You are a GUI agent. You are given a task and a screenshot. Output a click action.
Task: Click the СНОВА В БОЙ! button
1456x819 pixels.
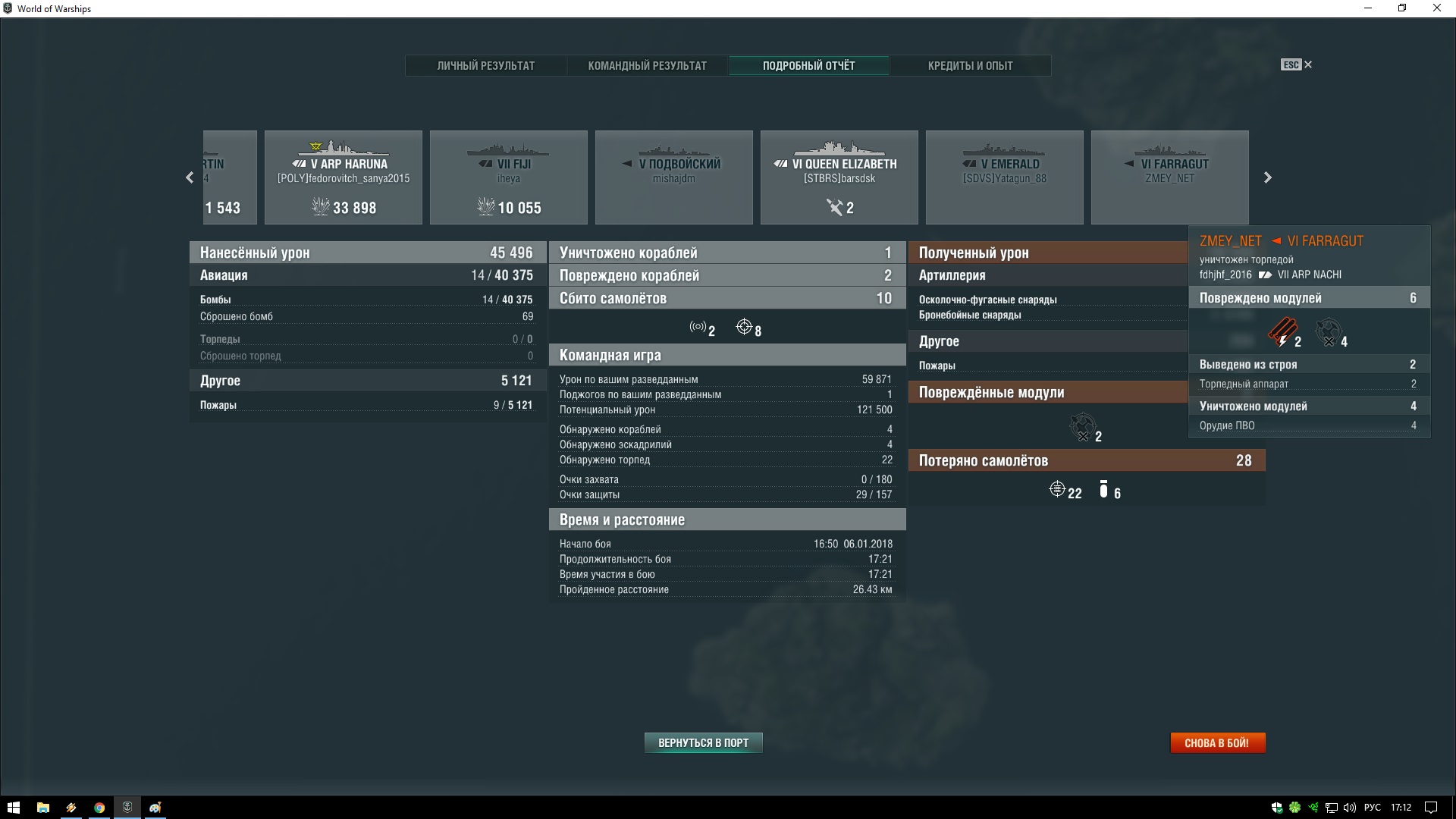[1217, 743]
